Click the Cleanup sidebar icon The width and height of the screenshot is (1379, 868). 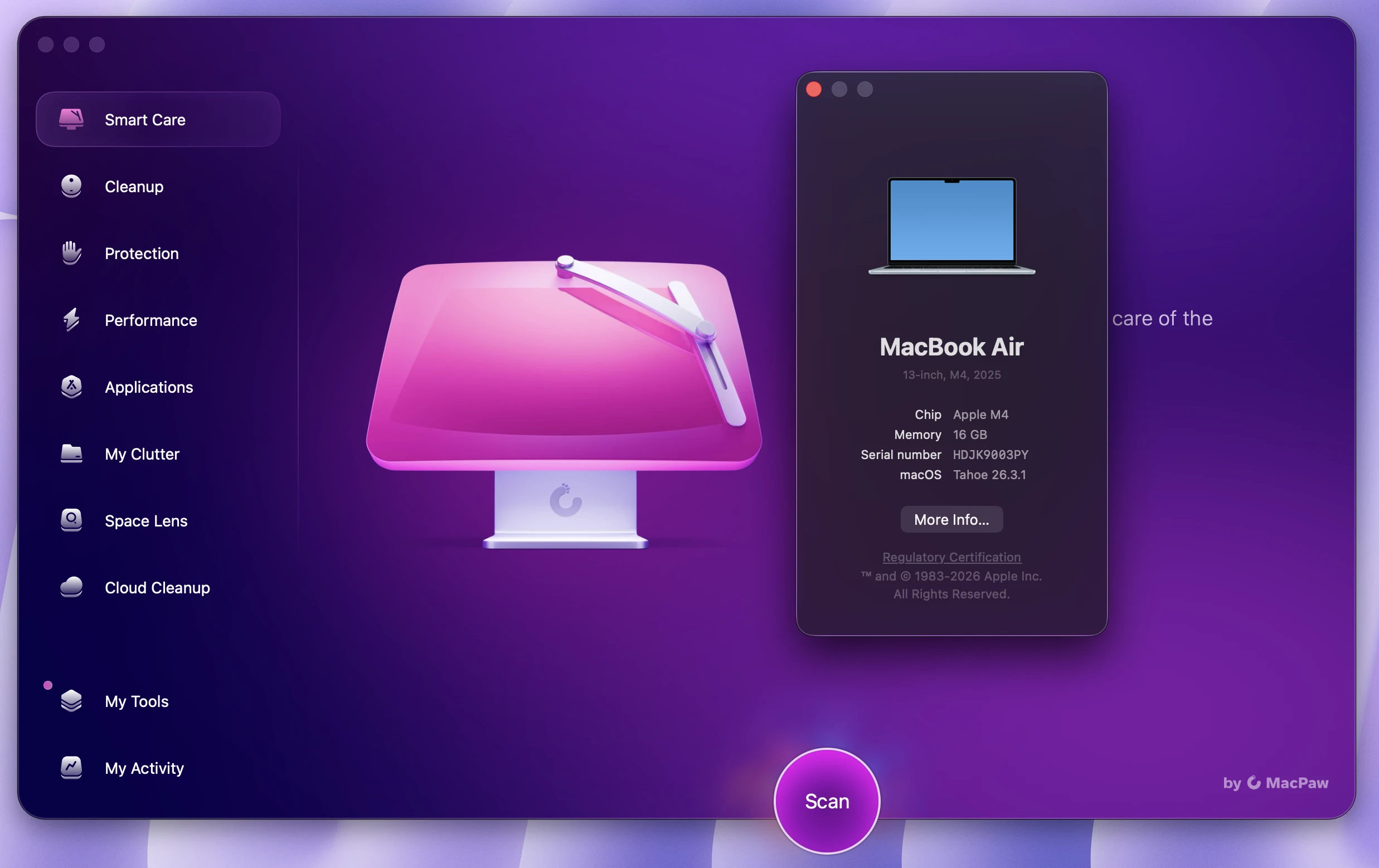[71, 186]
